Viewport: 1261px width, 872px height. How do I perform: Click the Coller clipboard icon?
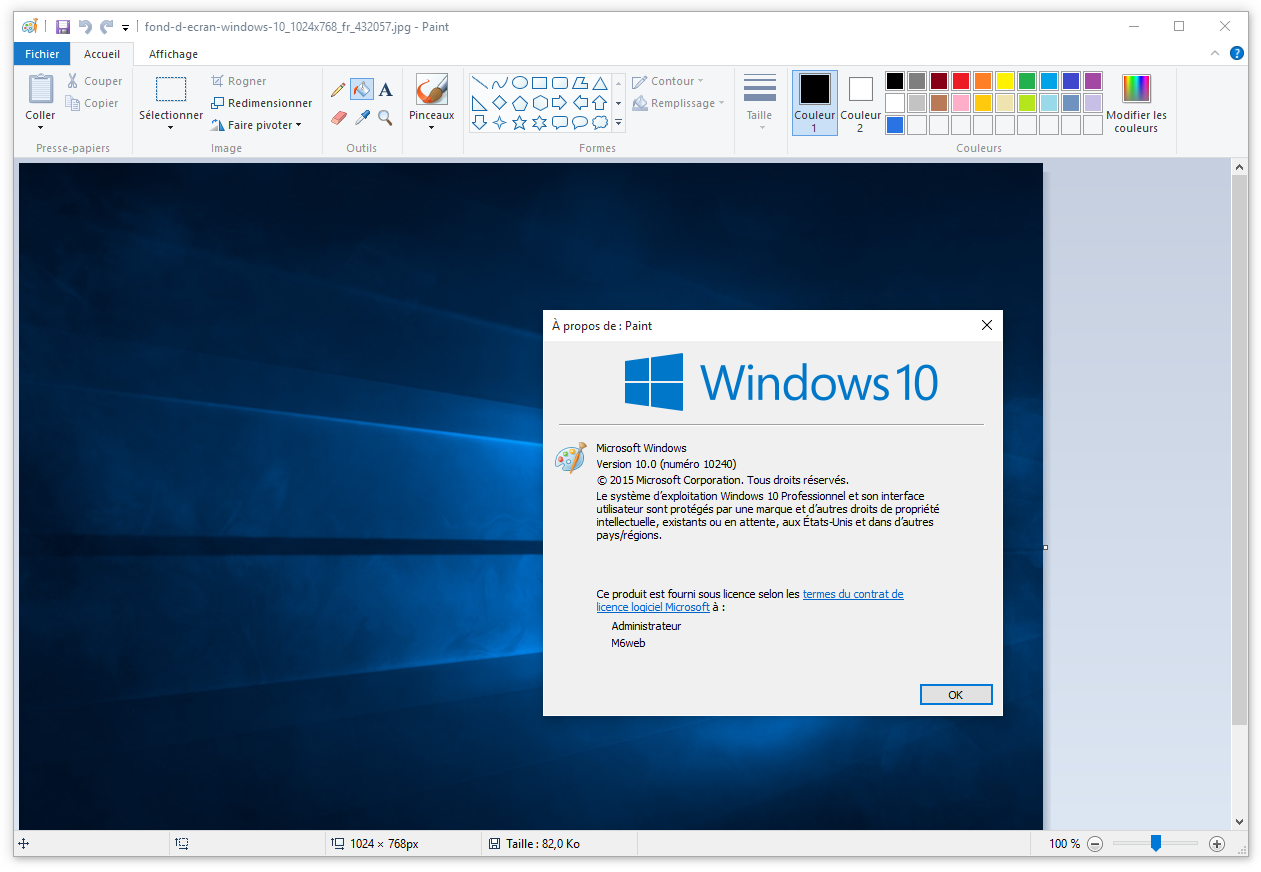(41, 89)
